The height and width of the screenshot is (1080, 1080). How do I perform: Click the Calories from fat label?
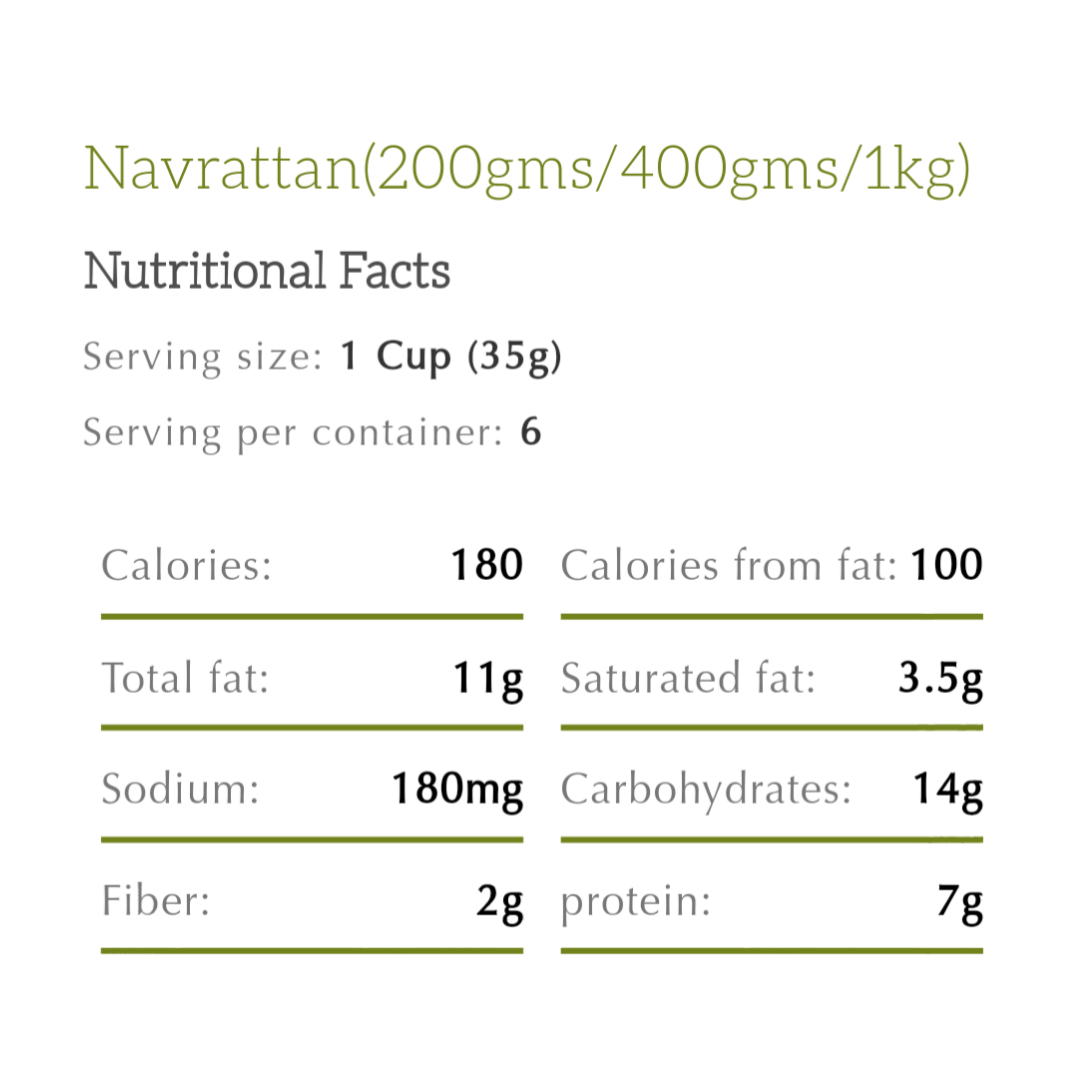click(729, 566)
